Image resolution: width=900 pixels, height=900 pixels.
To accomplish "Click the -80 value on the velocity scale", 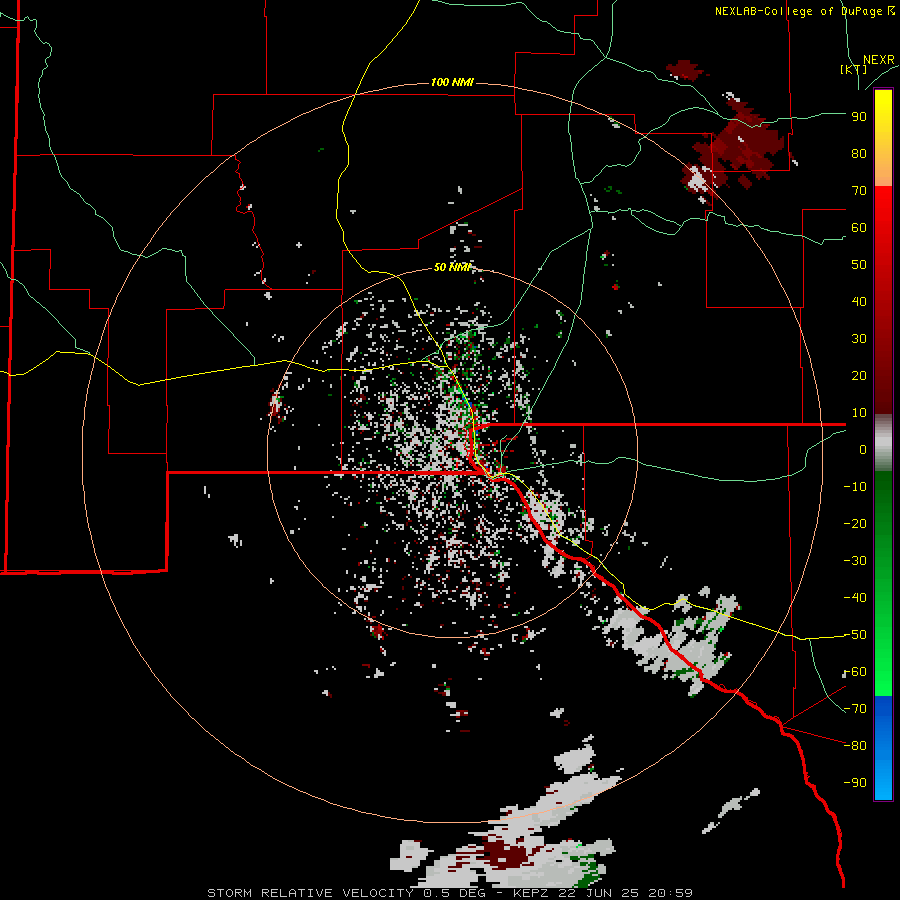I will coord(855,746).
